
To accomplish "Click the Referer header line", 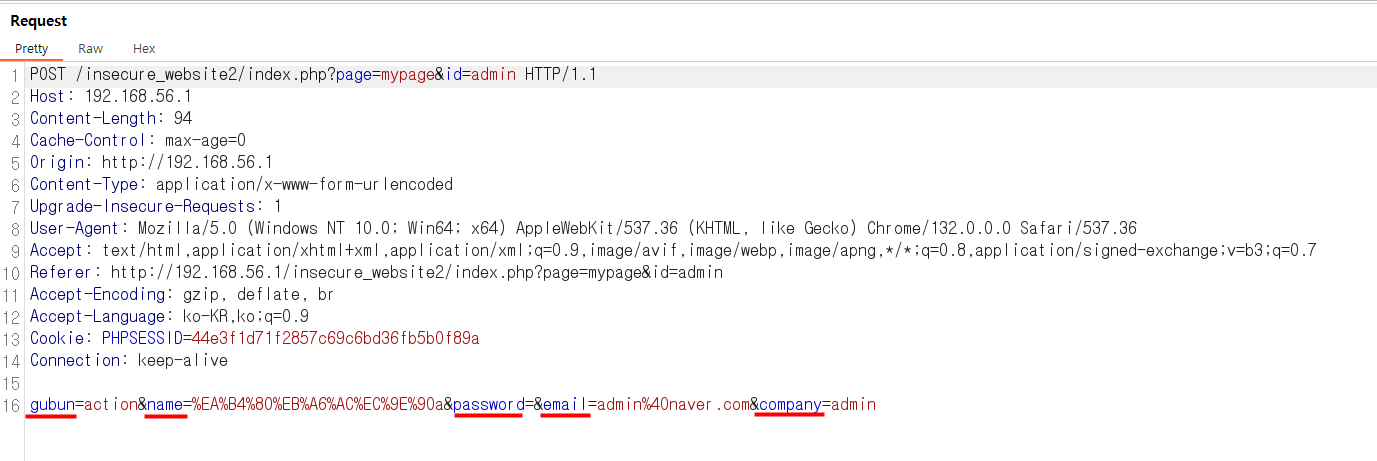I will click(x=376, y=273).
